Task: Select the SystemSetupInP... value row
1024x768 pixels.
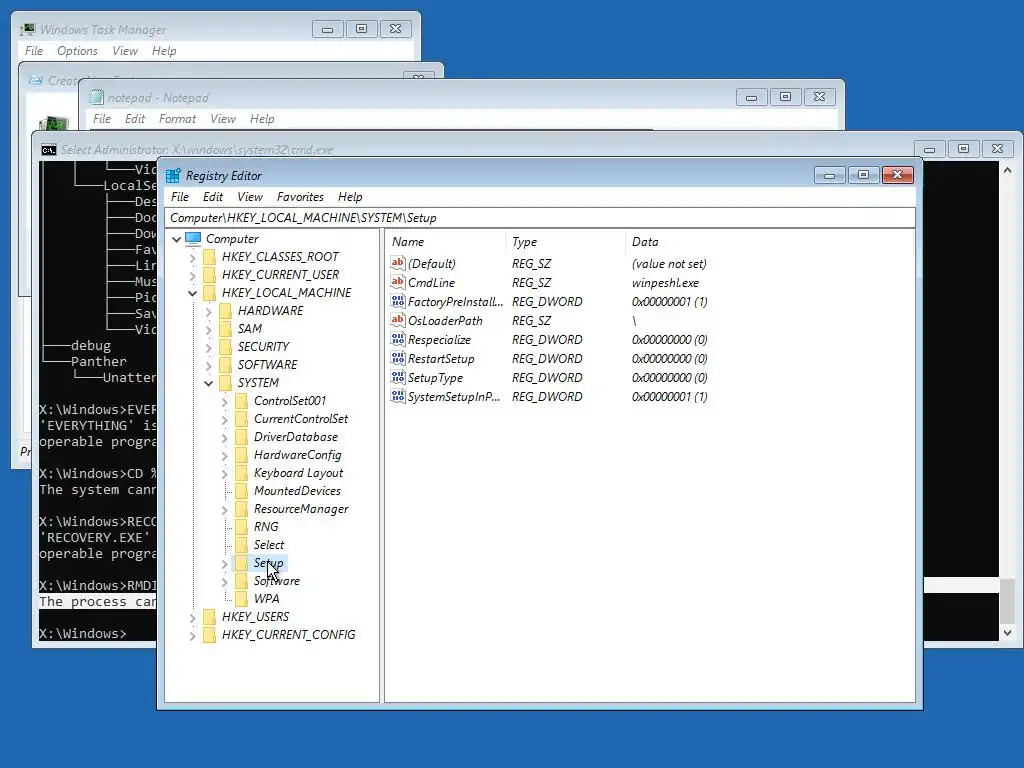Action: [549, 396]
